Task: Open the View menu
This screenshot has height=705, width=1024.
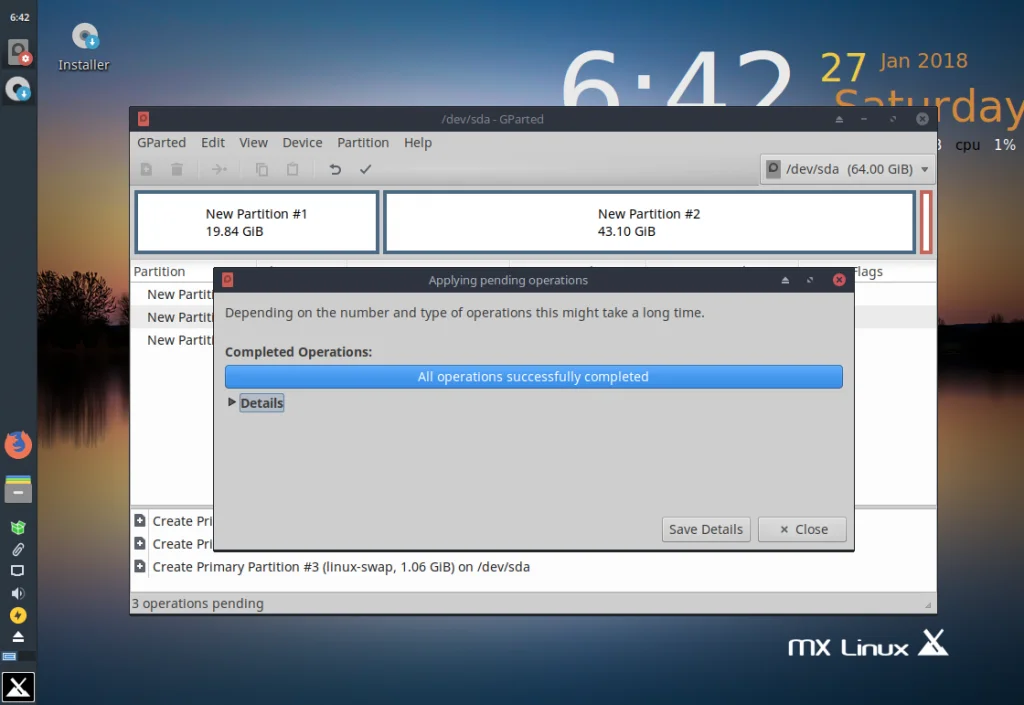Action: 253,142
